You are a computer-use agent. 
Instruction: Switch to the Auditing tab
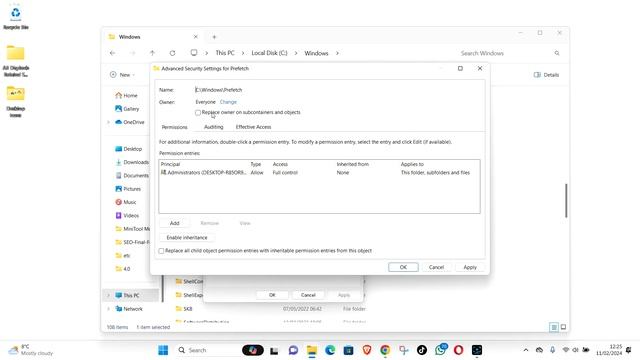213,127
